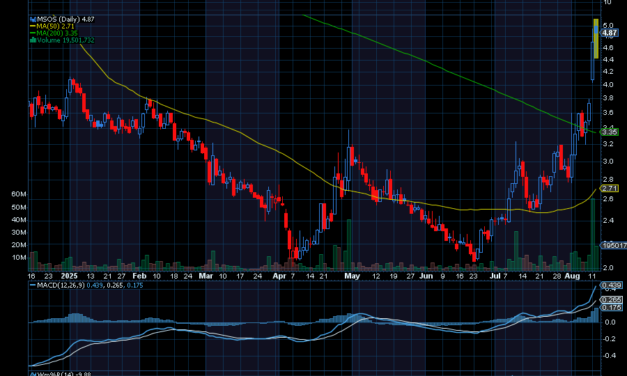627x376 pixels.
Task: Click the volume bars icon beside Volume legend
Action: 33,40
